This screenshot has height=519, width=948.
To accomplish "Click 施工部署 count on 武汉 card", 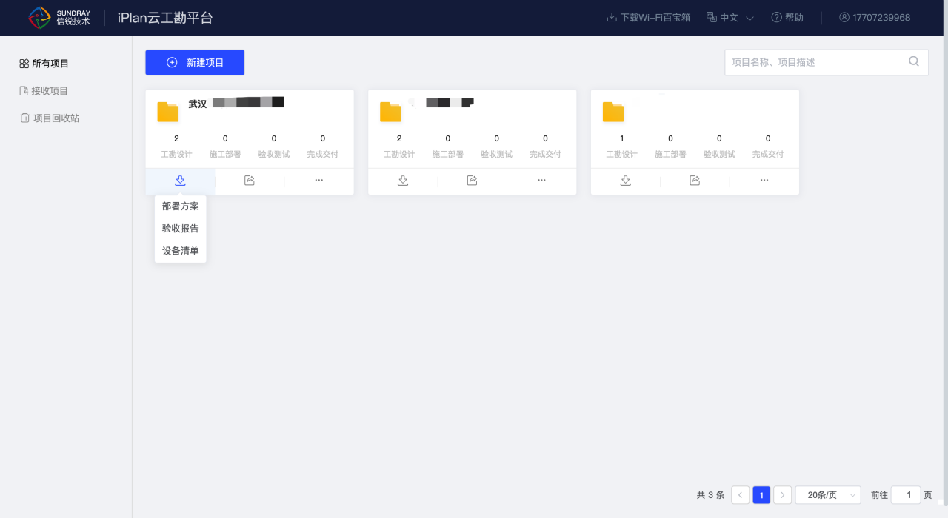I will coord(226,139).
